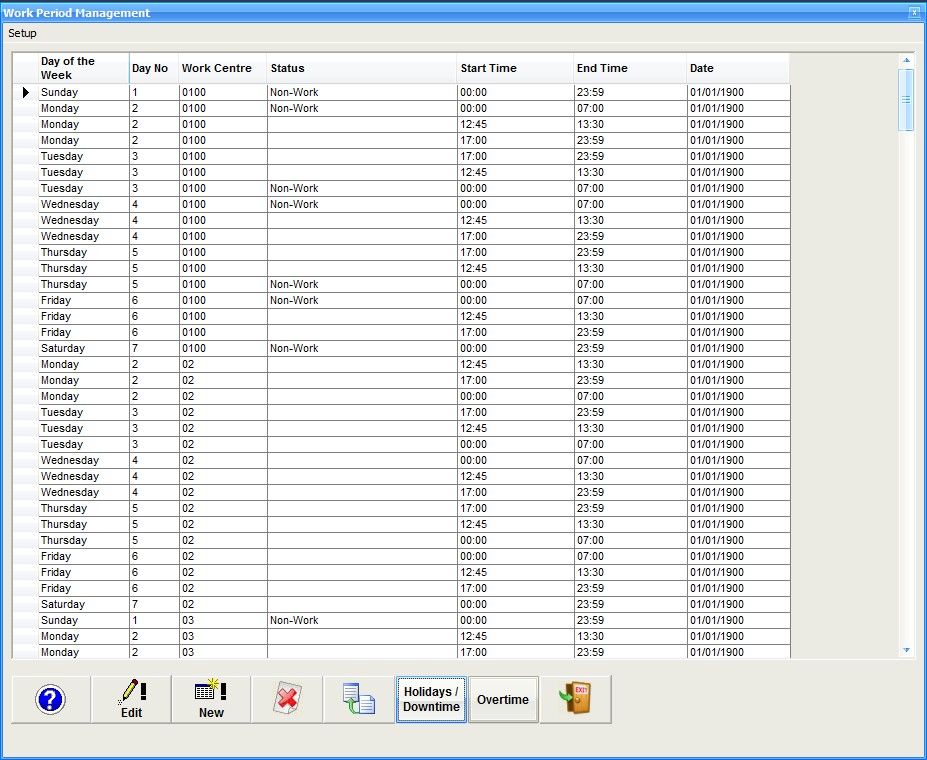Click the red X delete icon
Viewport: 927px width, 760px height.
[x=287, y=699]
